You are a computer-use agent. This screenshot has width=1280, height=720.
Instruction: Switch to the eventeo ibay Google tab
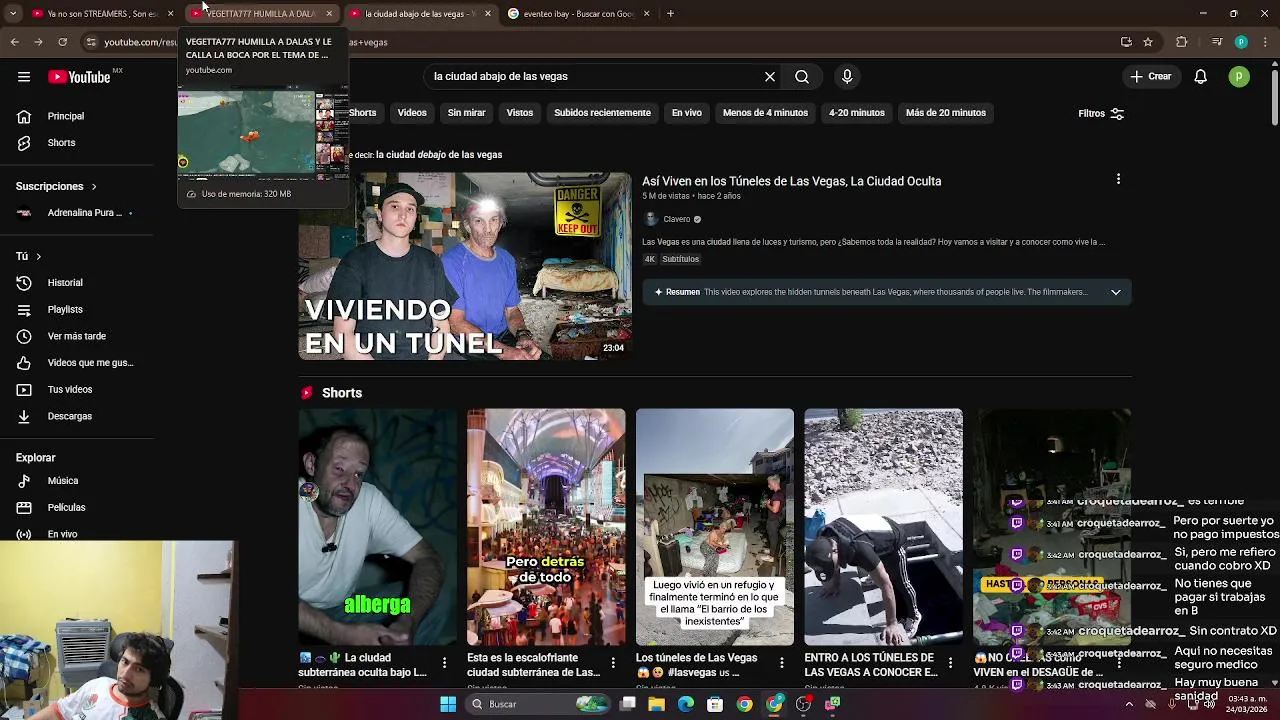coord(578,14)
